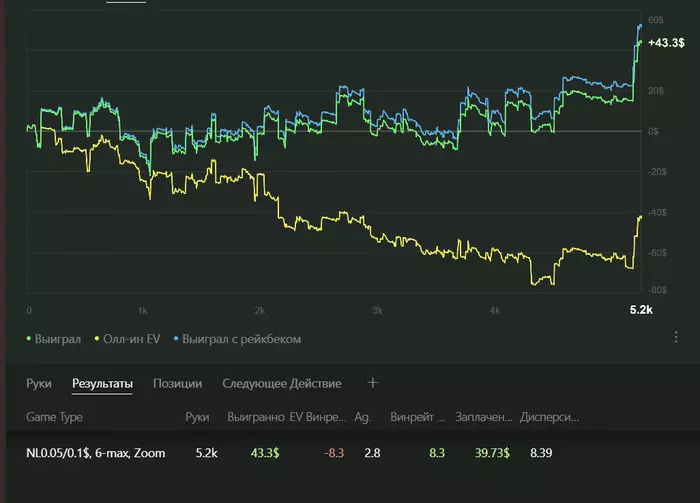Go to Следующее Действие tab
The width and height of the screenshot is (700, 503).
pyautogui.click(x=281, y=383)
